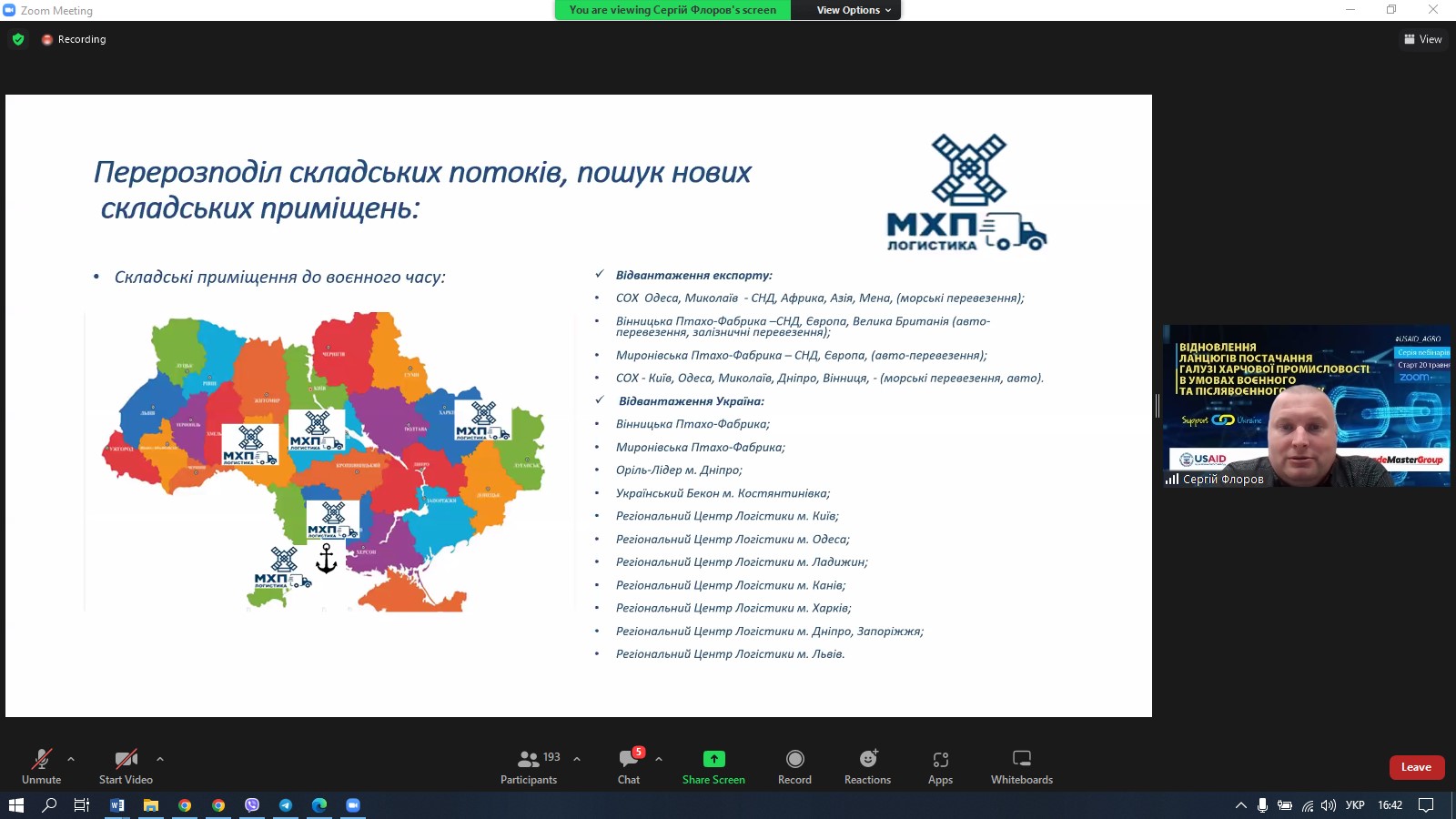Open the Chat panel
This screenshot has width=1456, height=819.
629,766
